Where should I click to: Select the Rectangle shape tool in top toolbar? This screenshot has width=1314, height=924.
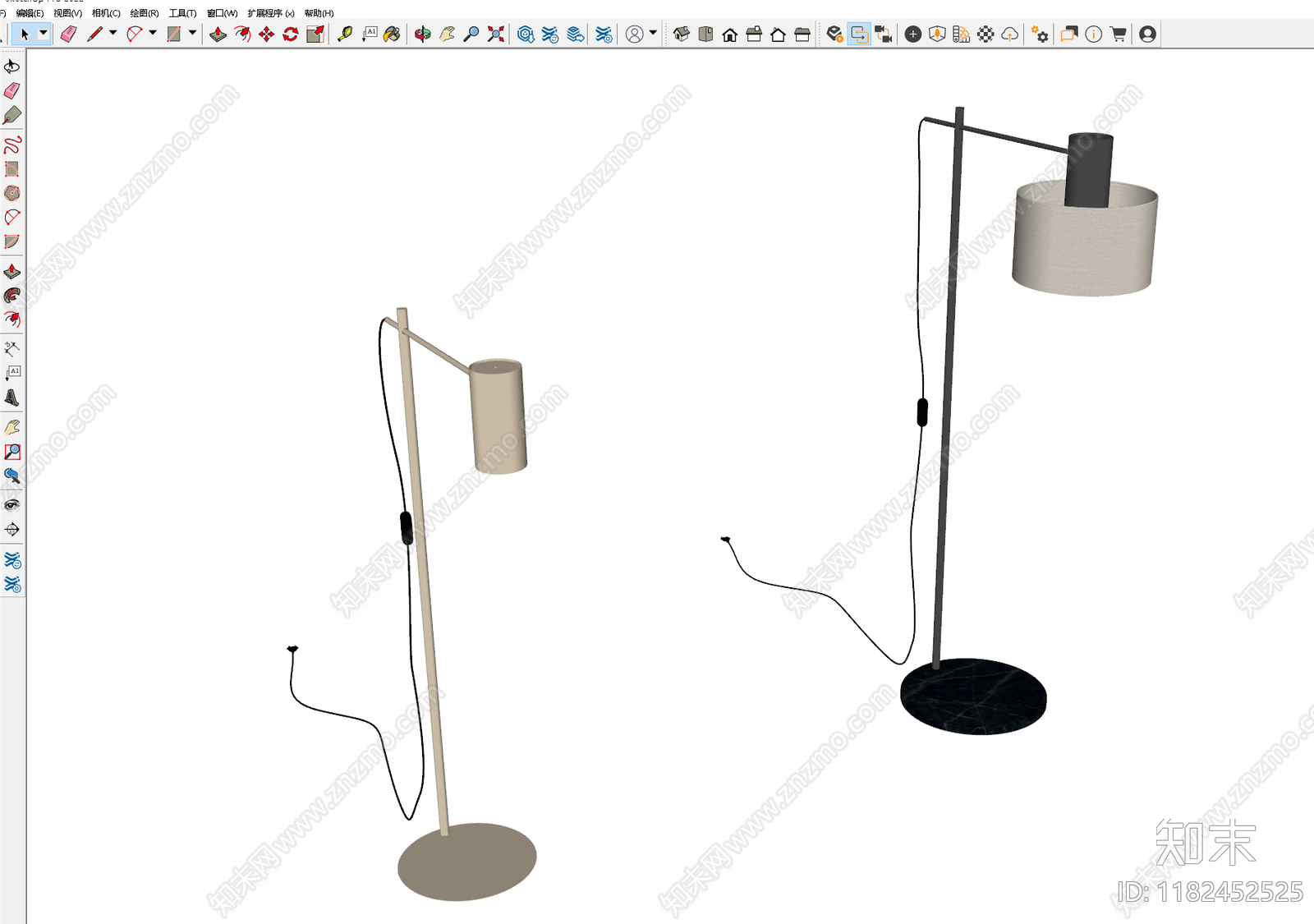[x=174, y=34]
